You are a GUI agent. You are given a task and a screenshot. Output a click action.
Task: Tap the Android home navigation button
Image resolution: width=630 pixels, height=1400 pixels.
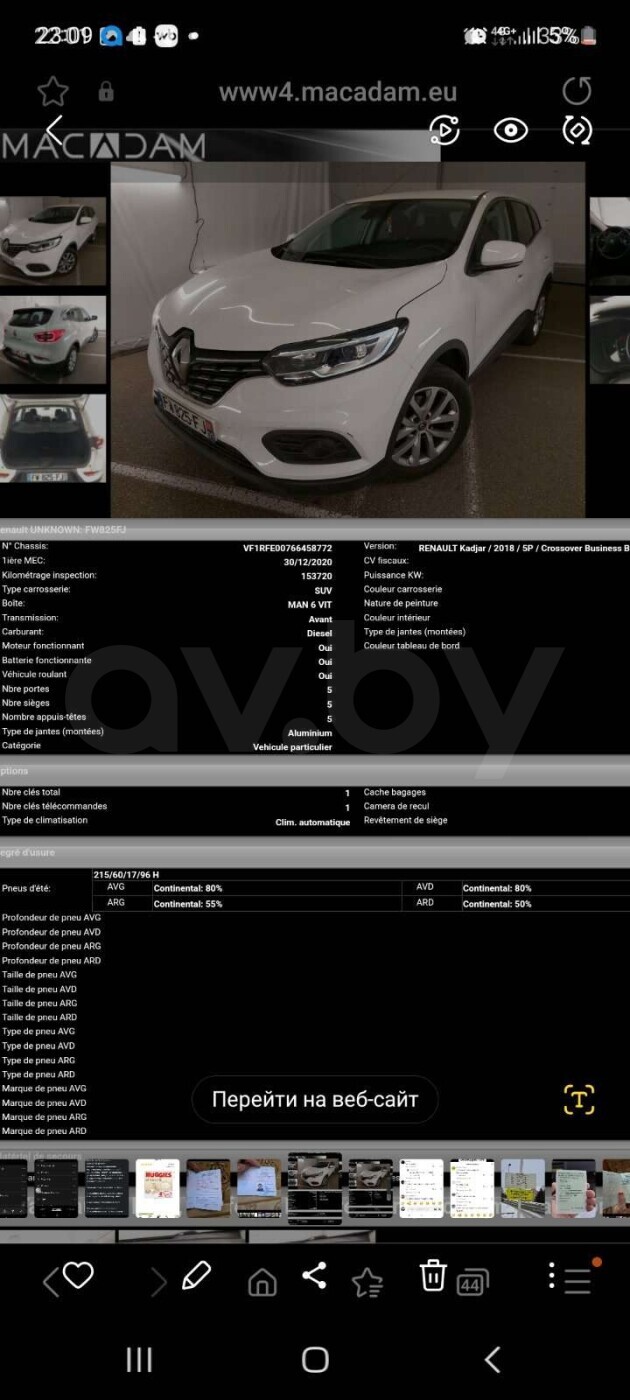[315, 1359]
